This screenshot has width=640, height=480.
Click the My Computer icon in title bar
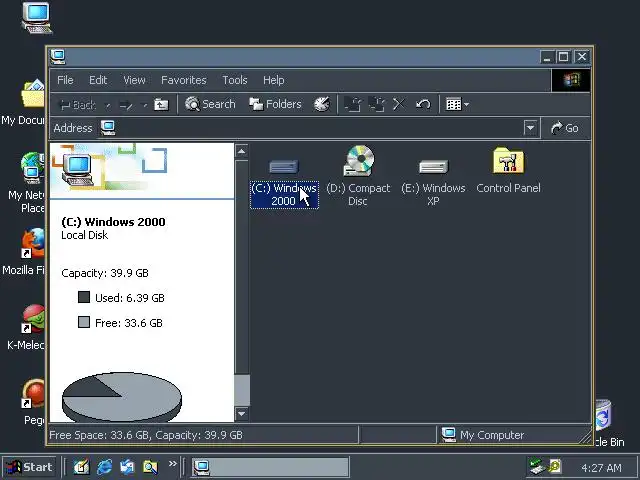[x=58, y=57]
